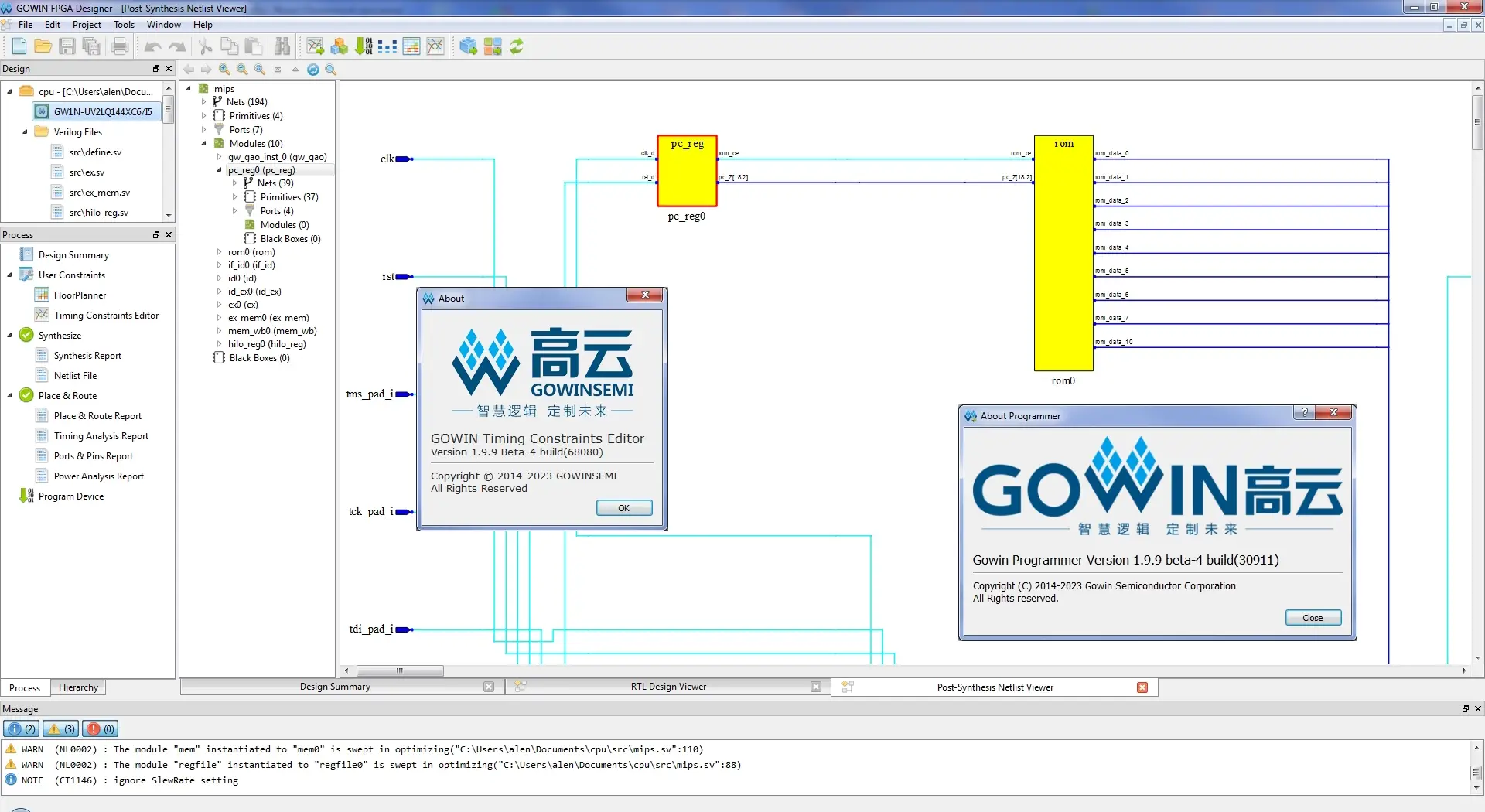Select the GW1N-UV2LQ144XC6/I5 device entry

pos(97,112)
